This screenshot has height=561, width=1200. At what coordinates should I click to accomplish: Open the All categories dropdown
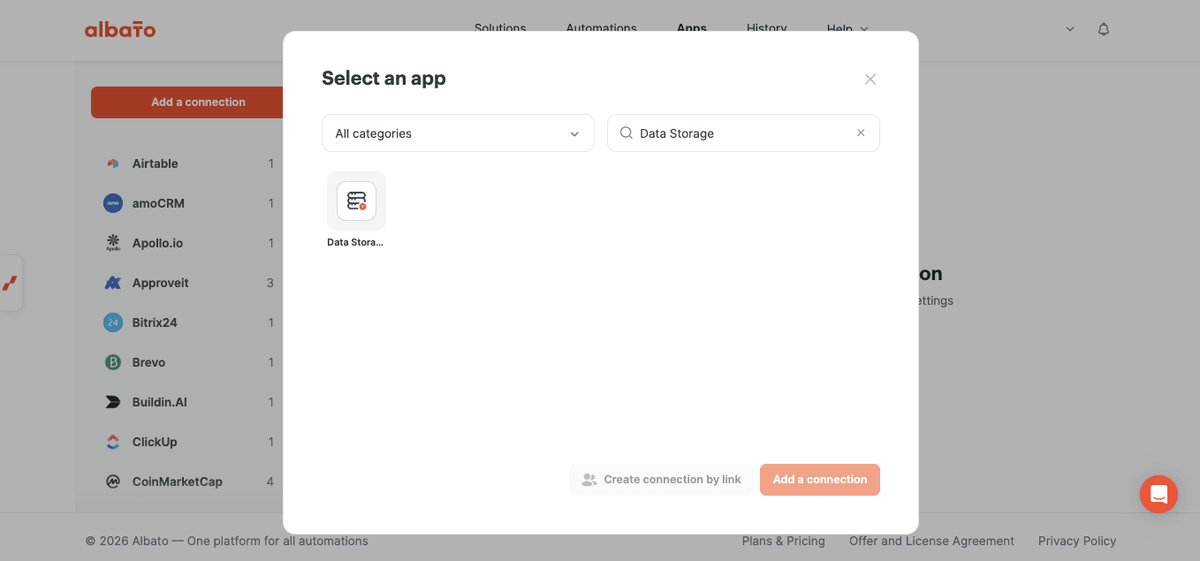point(458,133)
